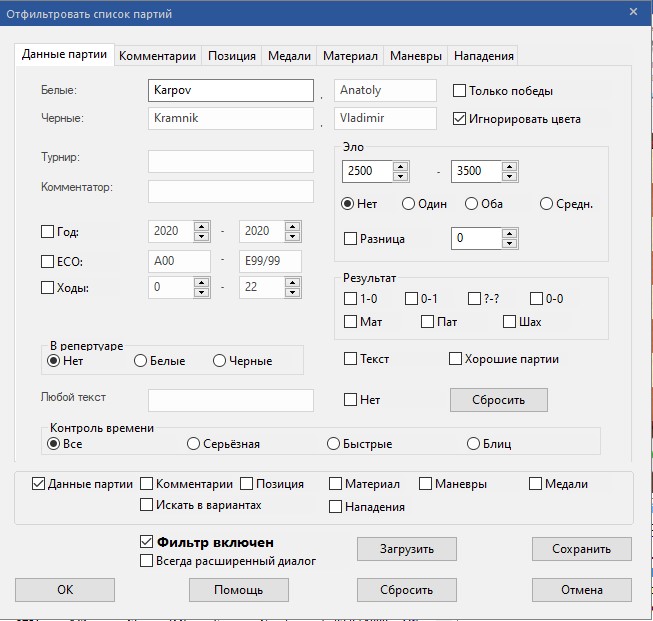Decrease the maximum Elo 3500 spinner
The height and width of the screenshot is (621, 653).
point(509,176)
